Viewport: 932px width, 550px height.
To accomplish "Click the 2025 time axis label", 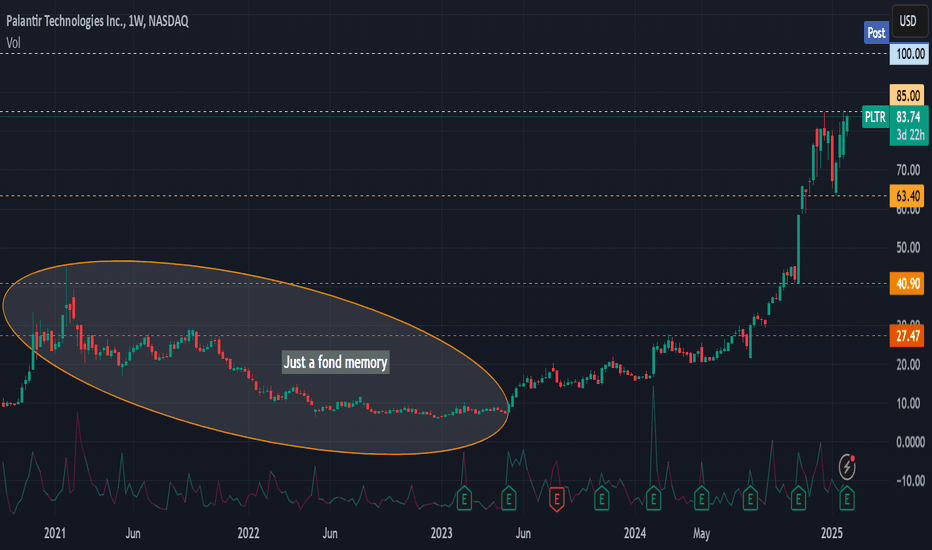I will (832, 533).
